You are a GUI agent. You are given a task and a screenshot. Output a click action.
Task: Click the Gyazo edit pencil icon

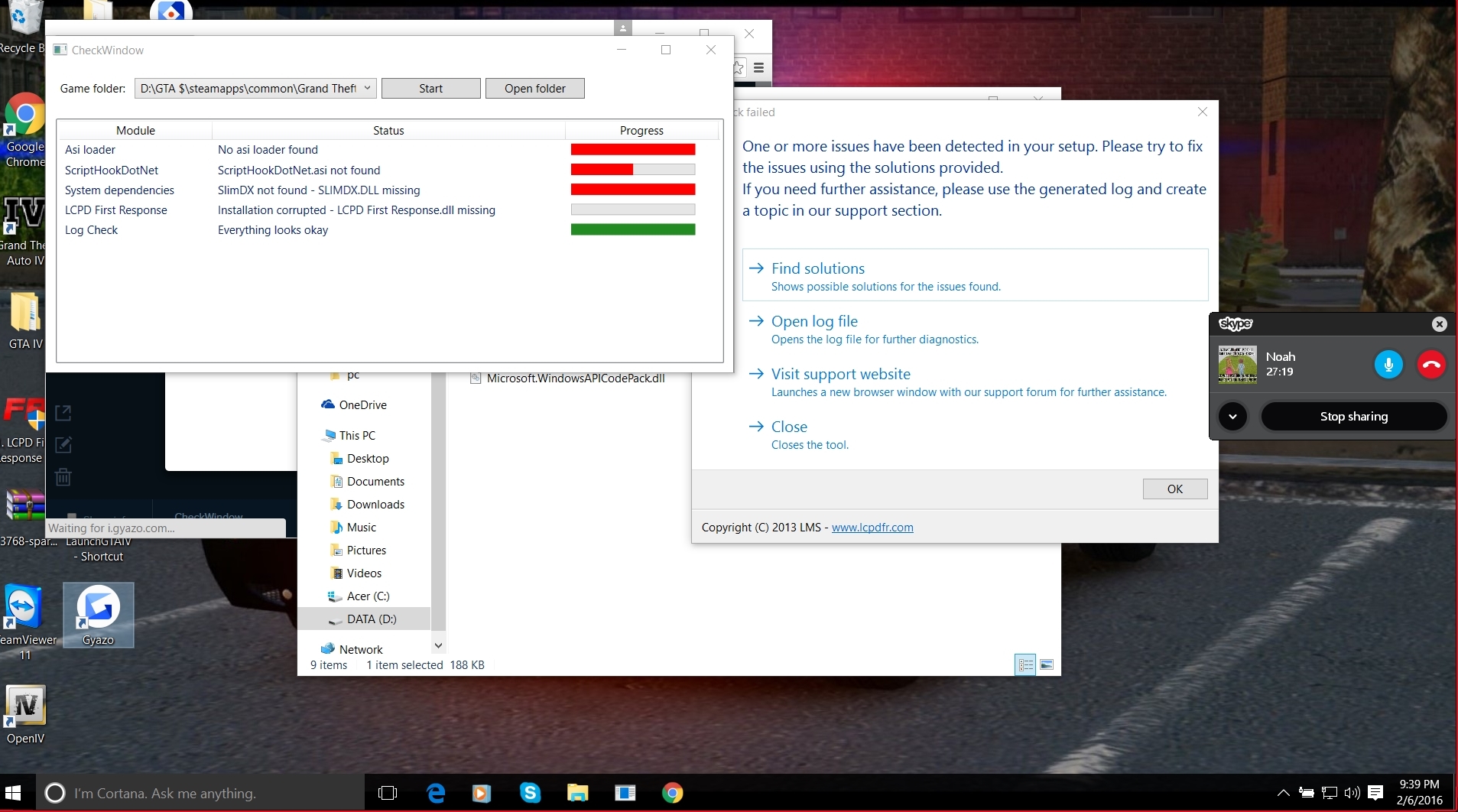(63, 445)
